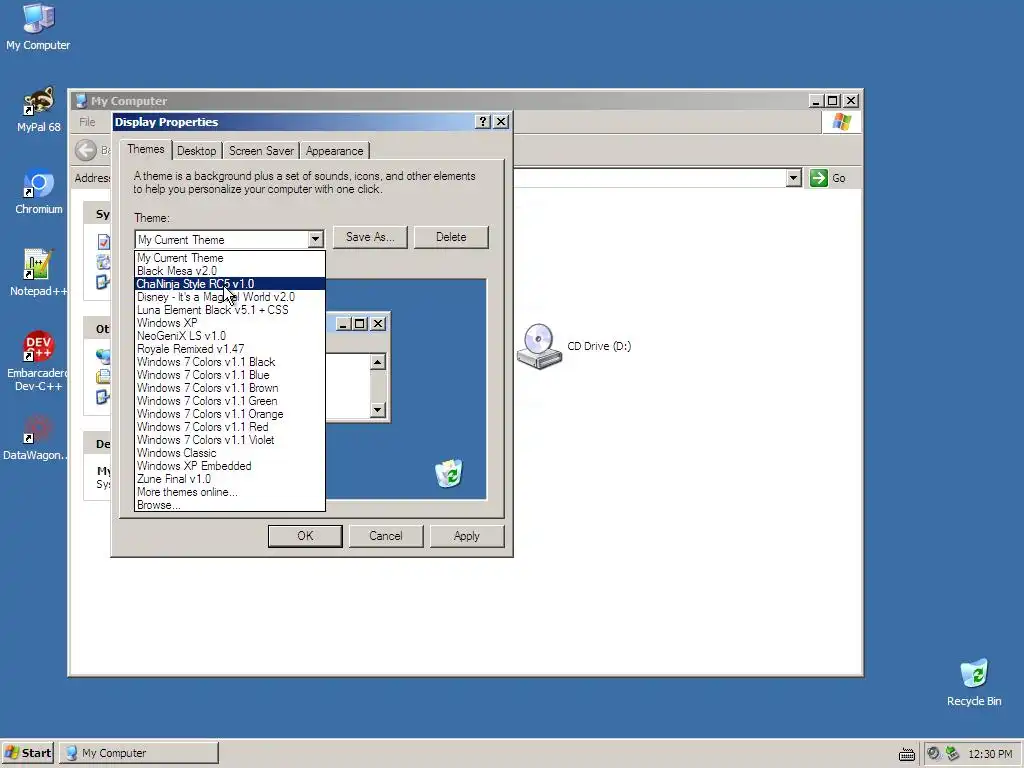Select Windows 7 Colors v1.1 Green

click(x=230, y=402)
